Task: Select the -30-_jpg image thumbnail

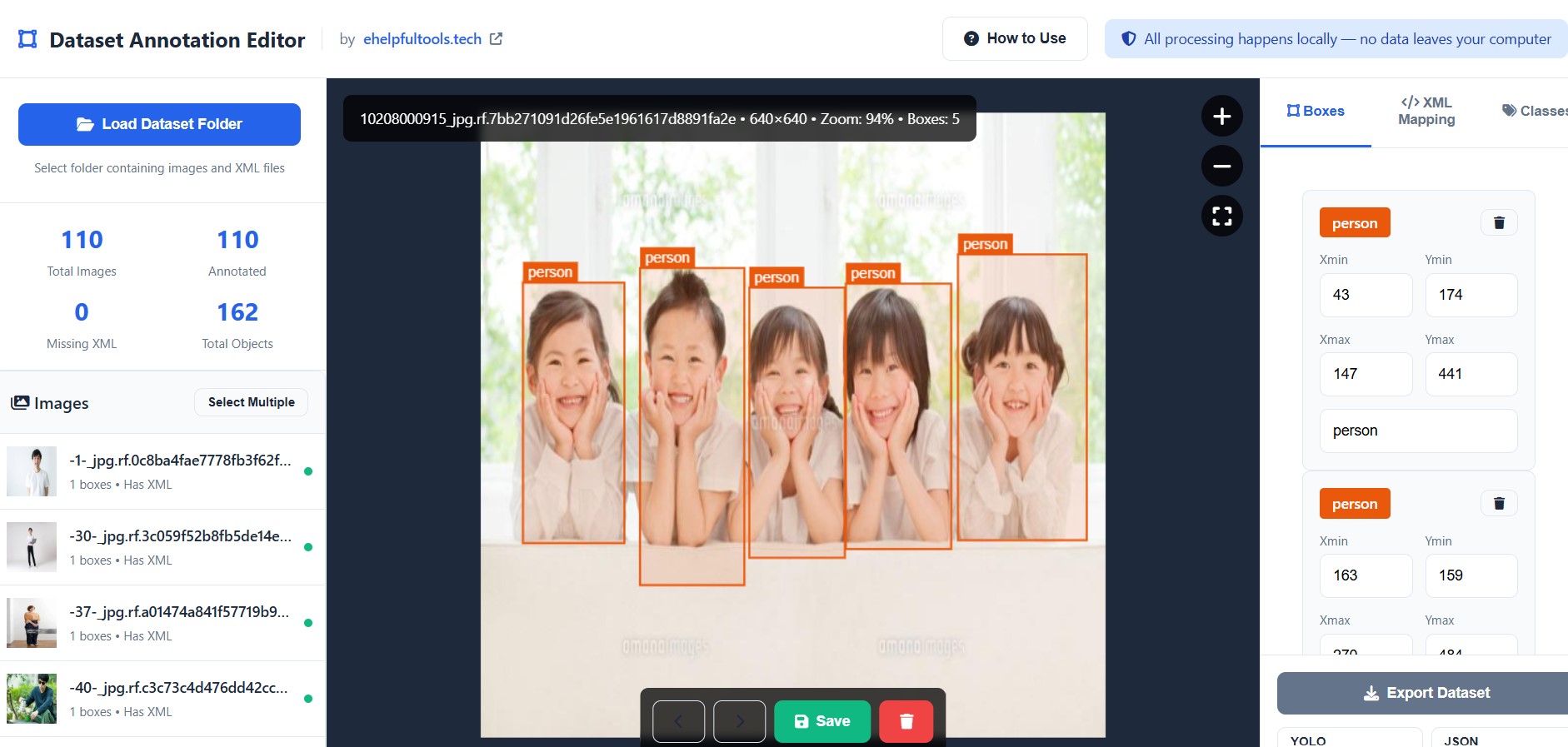Action: pos(32,547)
